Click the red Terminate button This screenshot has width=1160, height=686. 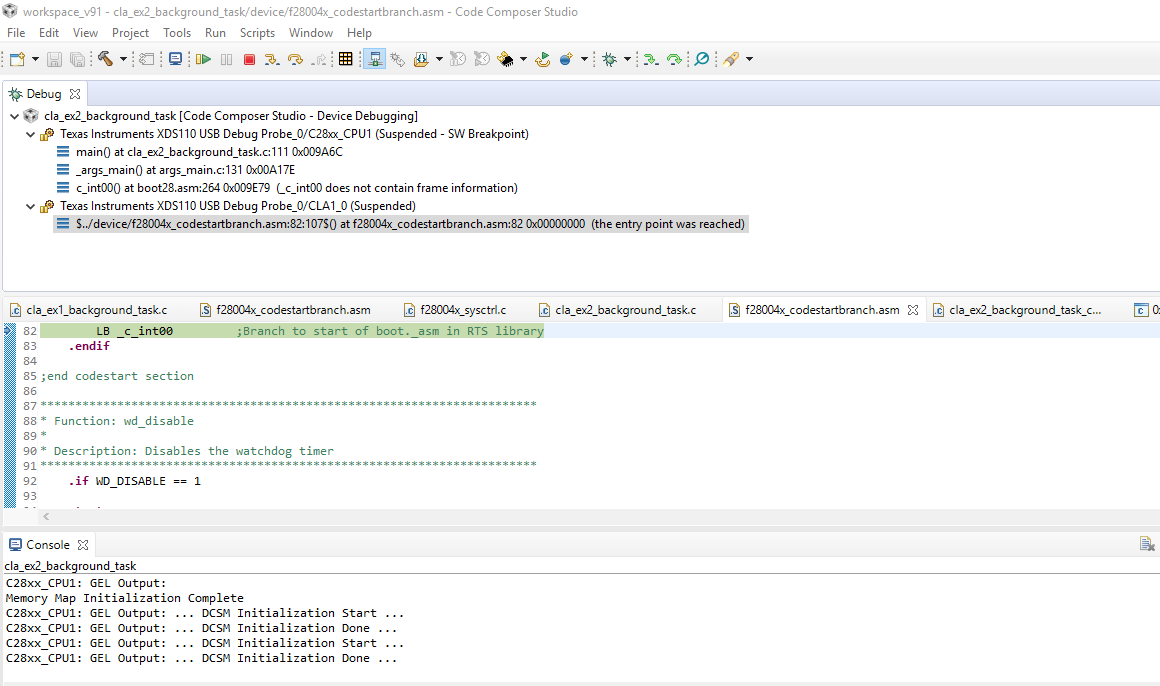pos(249,60)
